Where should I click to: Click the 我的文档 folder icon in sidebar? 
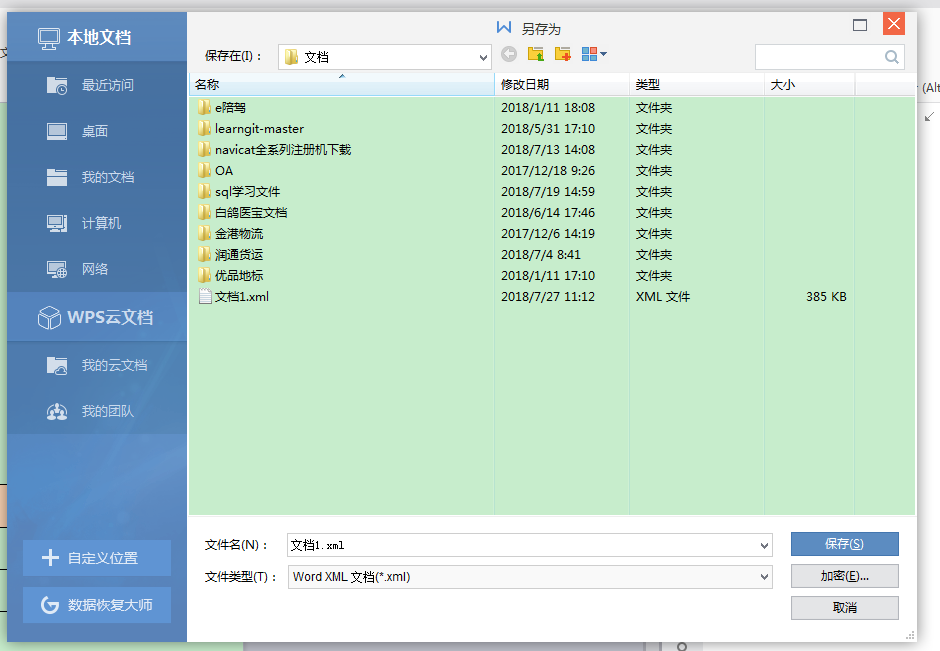coord(57,177)
